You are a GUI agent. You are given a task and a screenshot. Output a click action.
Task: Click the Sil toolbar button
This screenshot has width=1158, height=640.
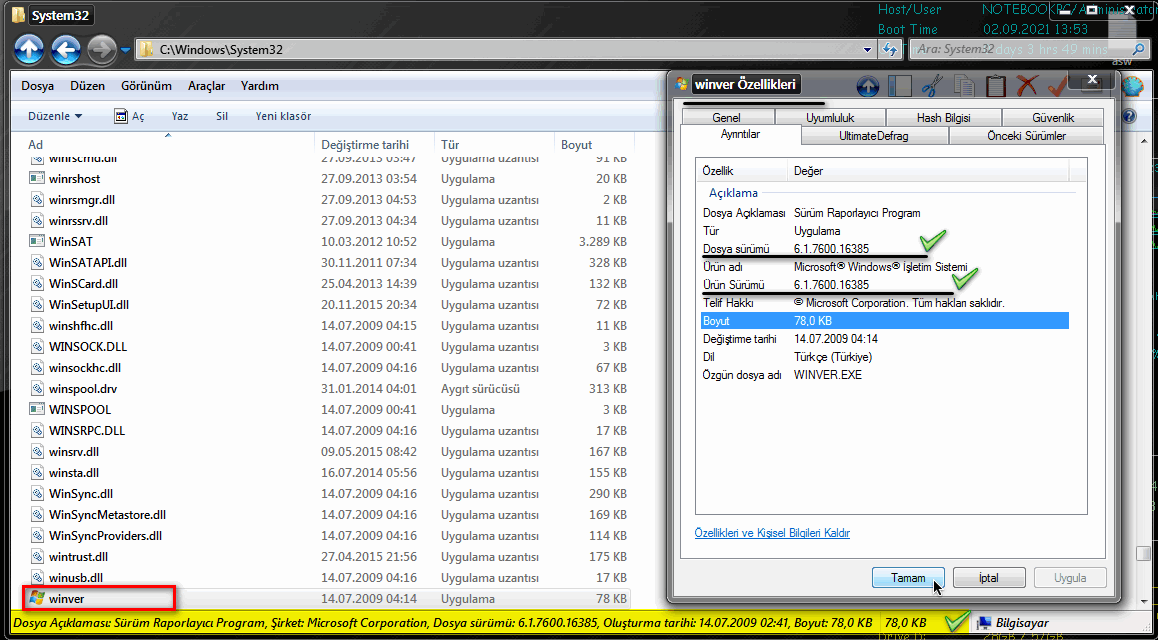click(x=222, y=117)
